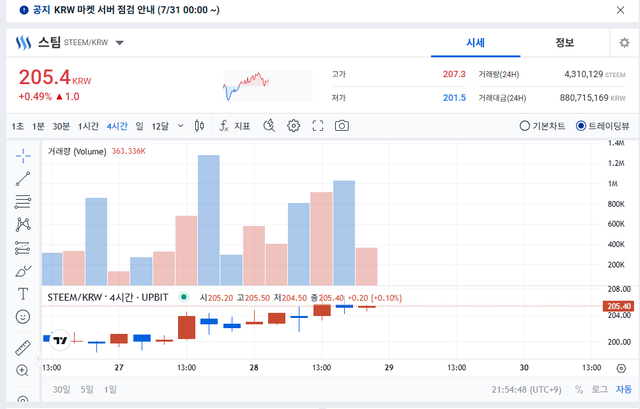Collapse the drawing toolbar side arrow
640x409 pixels.
[x=38, y=358]
